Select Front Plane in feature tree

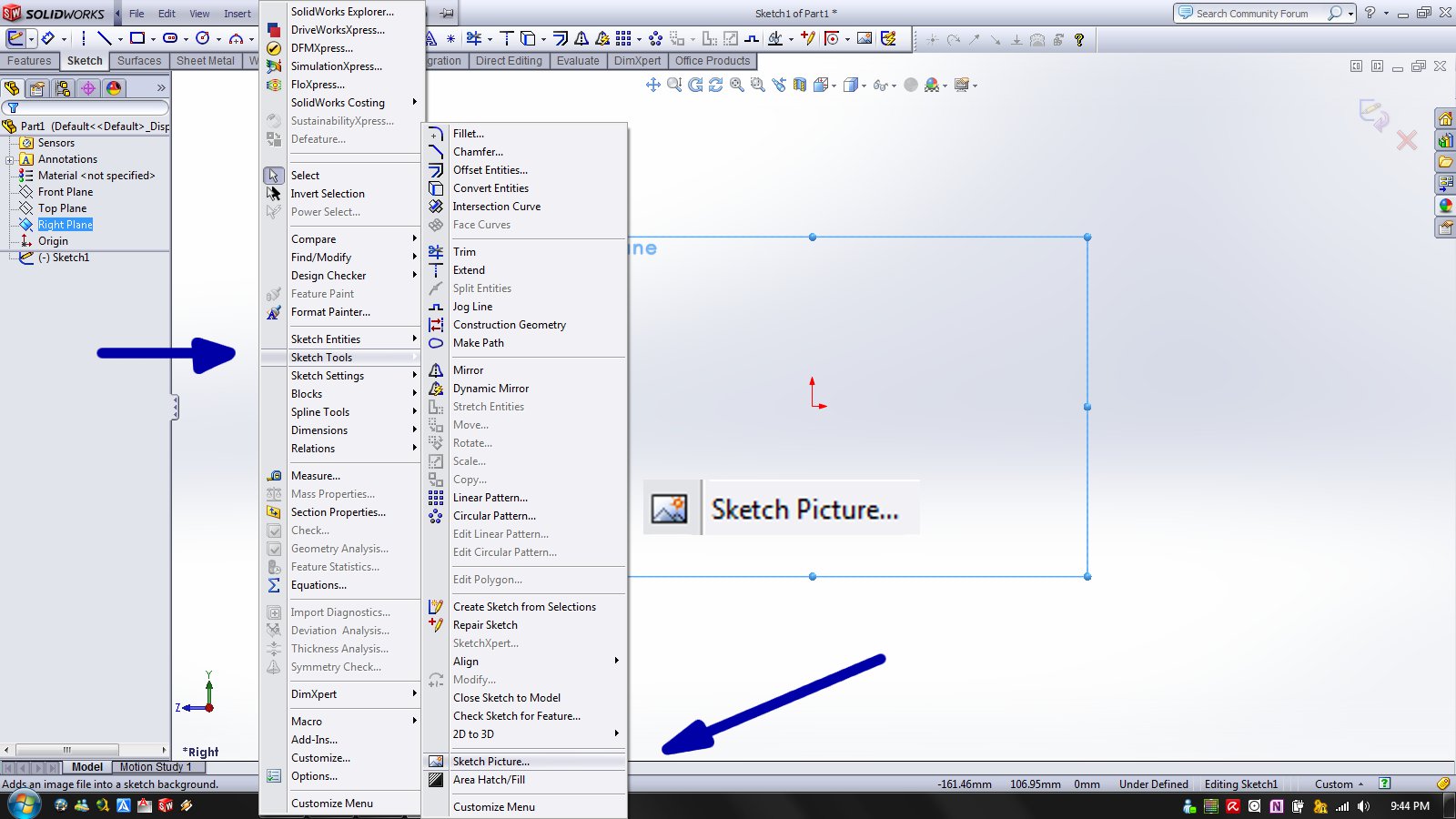pos(66,192)
